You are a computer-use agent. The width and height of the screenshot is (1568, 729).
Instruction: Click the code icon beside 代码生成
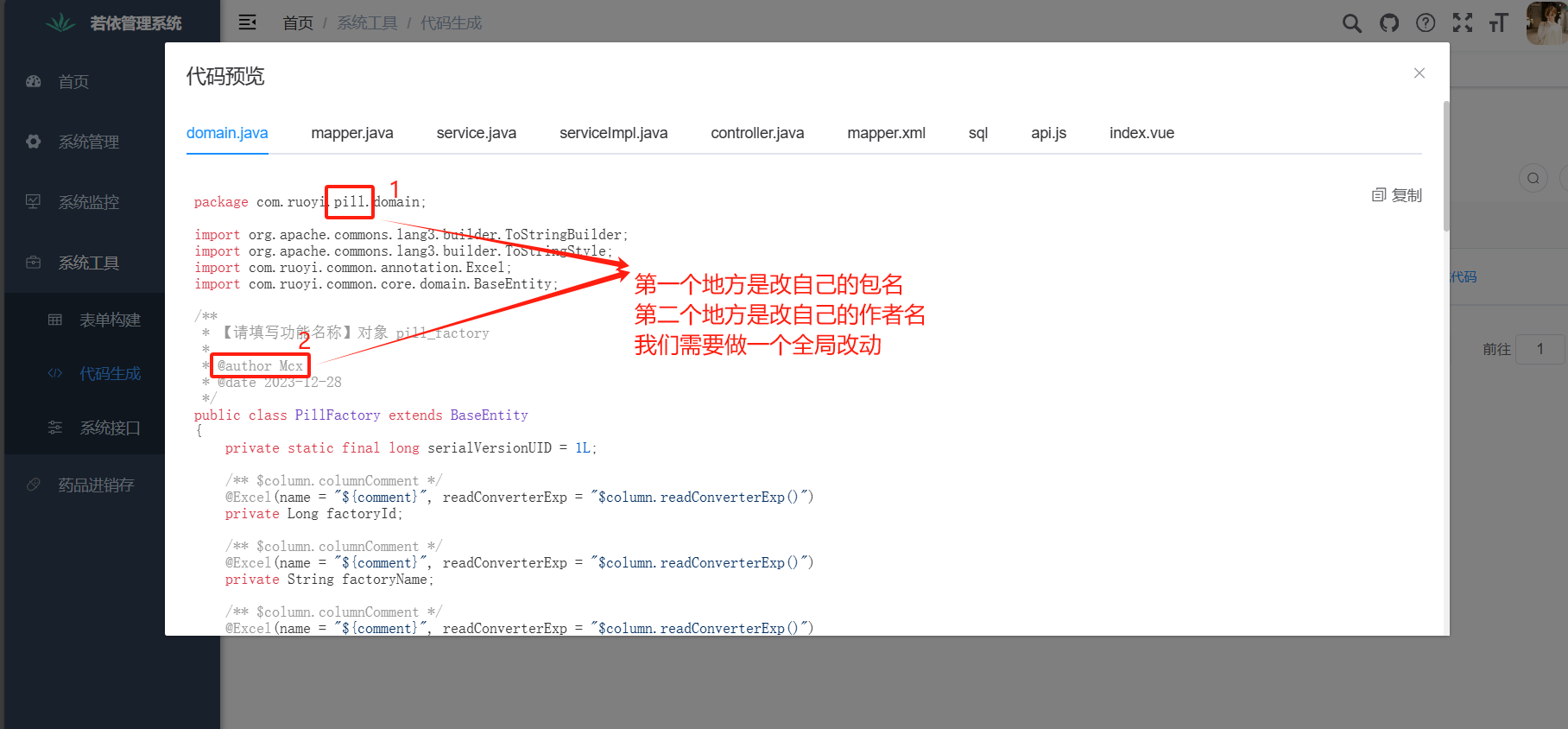point(55,373)
